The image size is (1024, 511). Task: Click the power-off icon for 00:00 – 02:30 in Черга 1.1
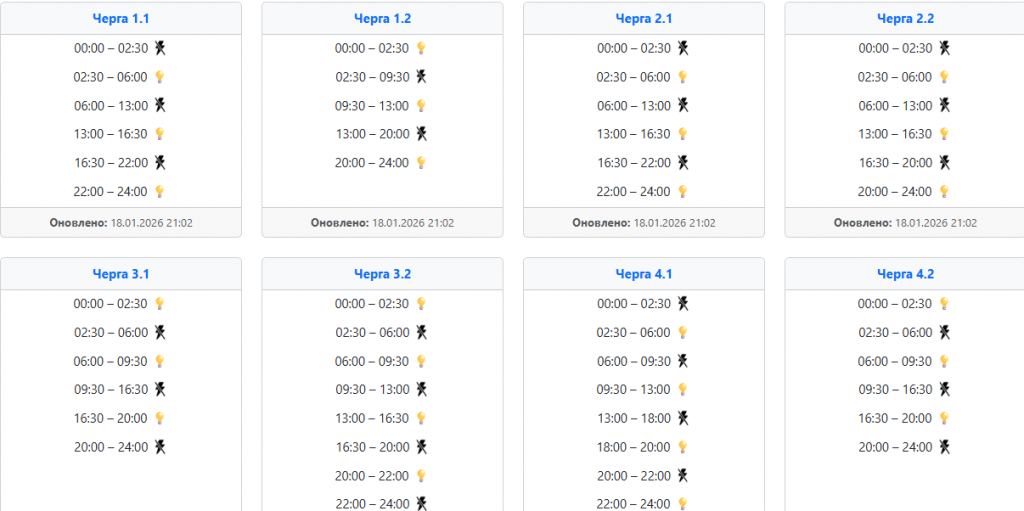[159, 48]
